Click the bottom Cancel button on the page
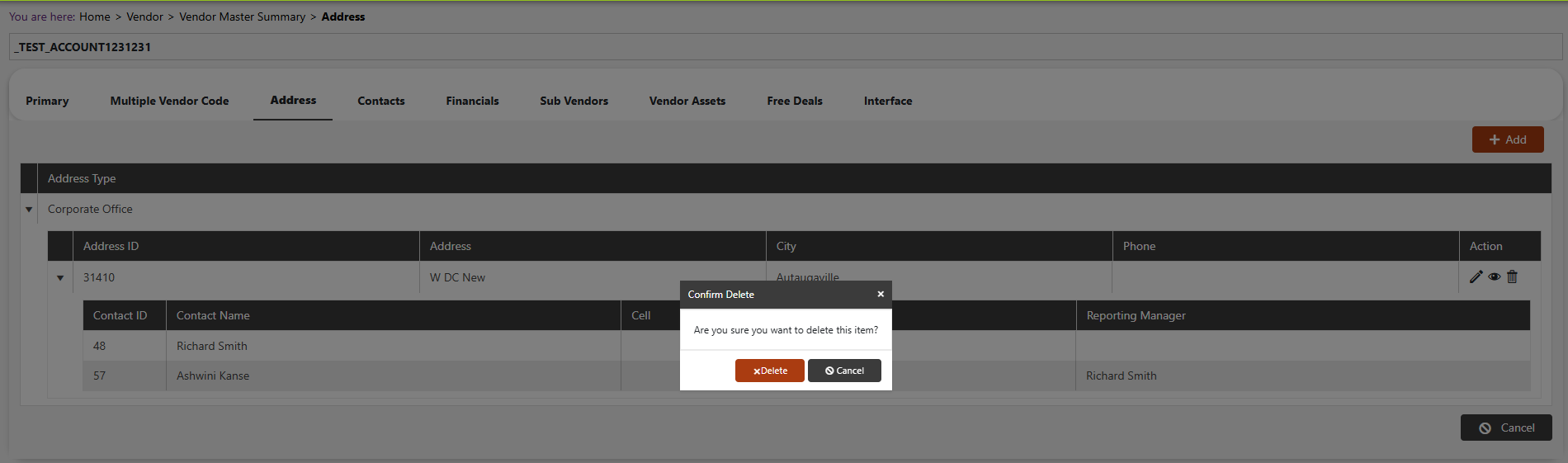This screenshot has width=1568, height=463. point(1506,428)
